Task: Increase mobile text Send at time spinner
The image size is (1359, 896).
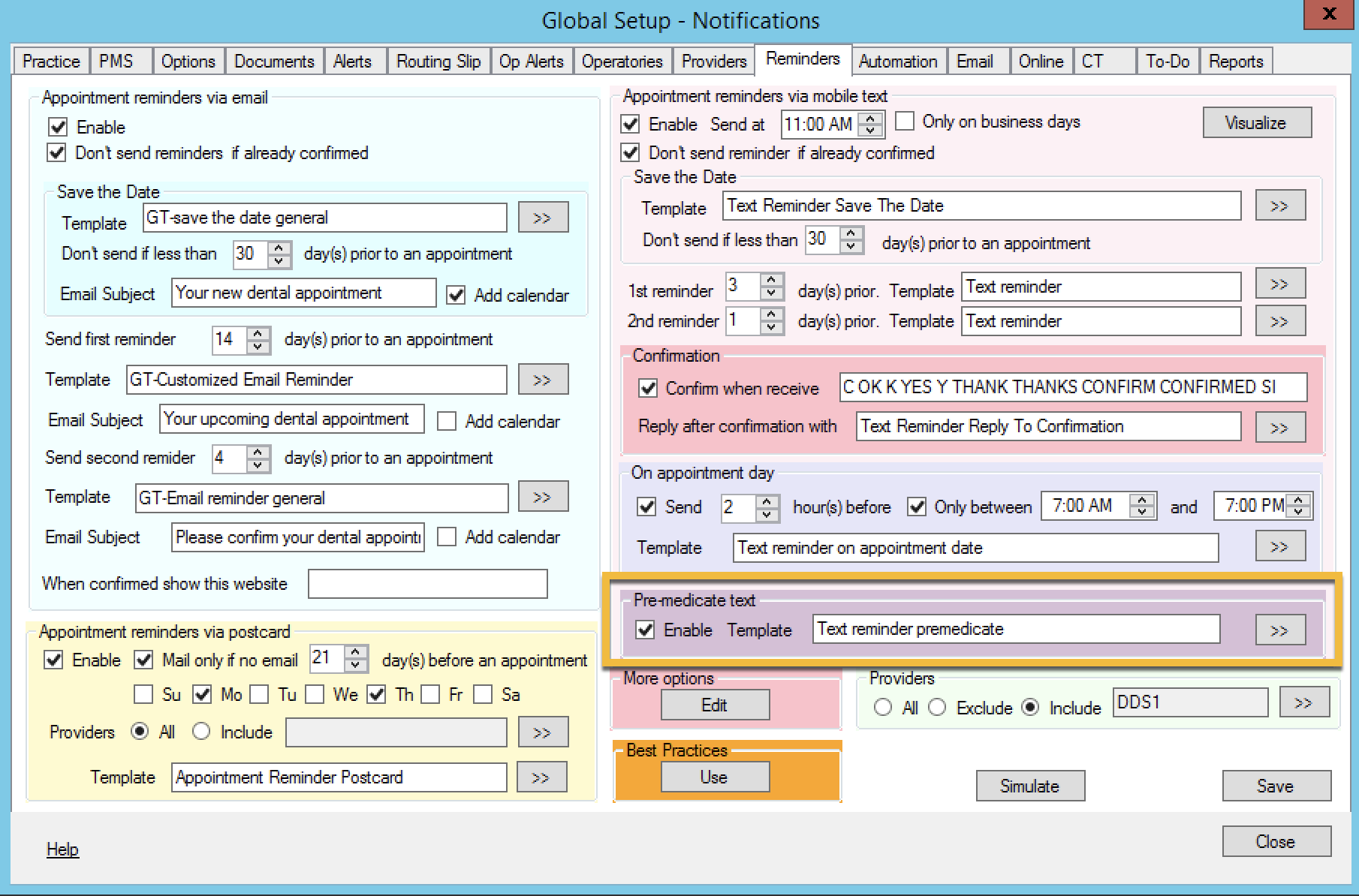Action: [x=870, y=119]
